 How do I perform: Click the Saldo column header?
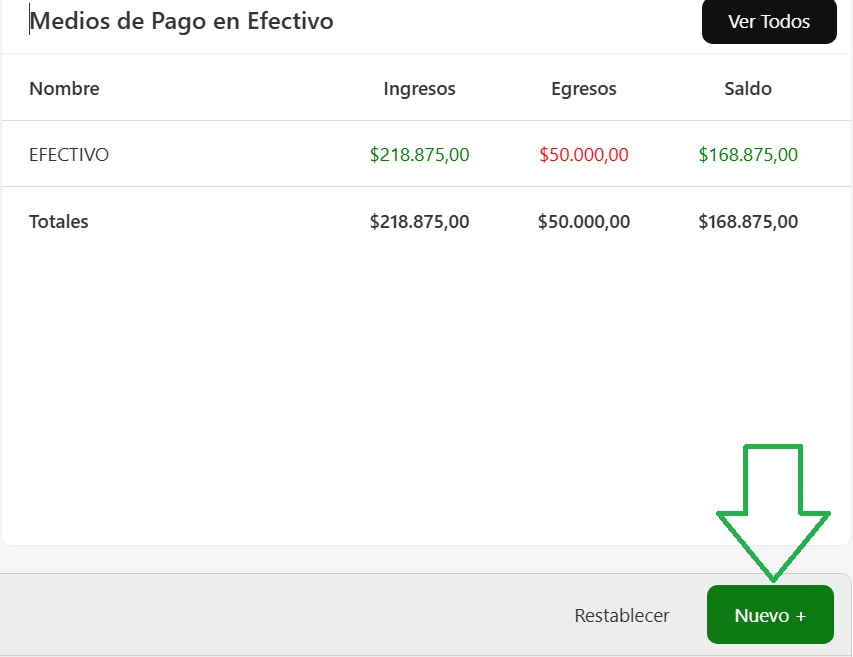coord(747,89)
